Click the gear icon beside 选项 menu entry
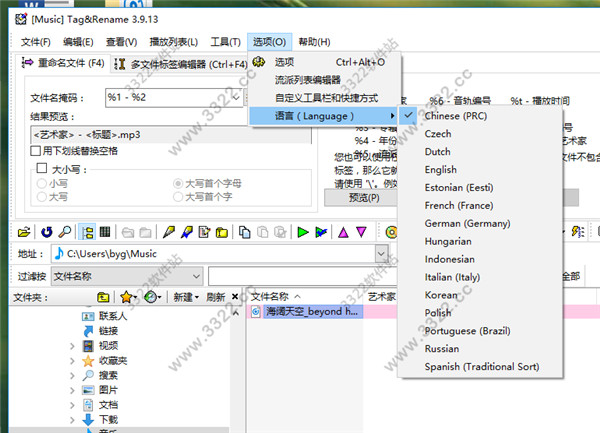 (259, 62)
